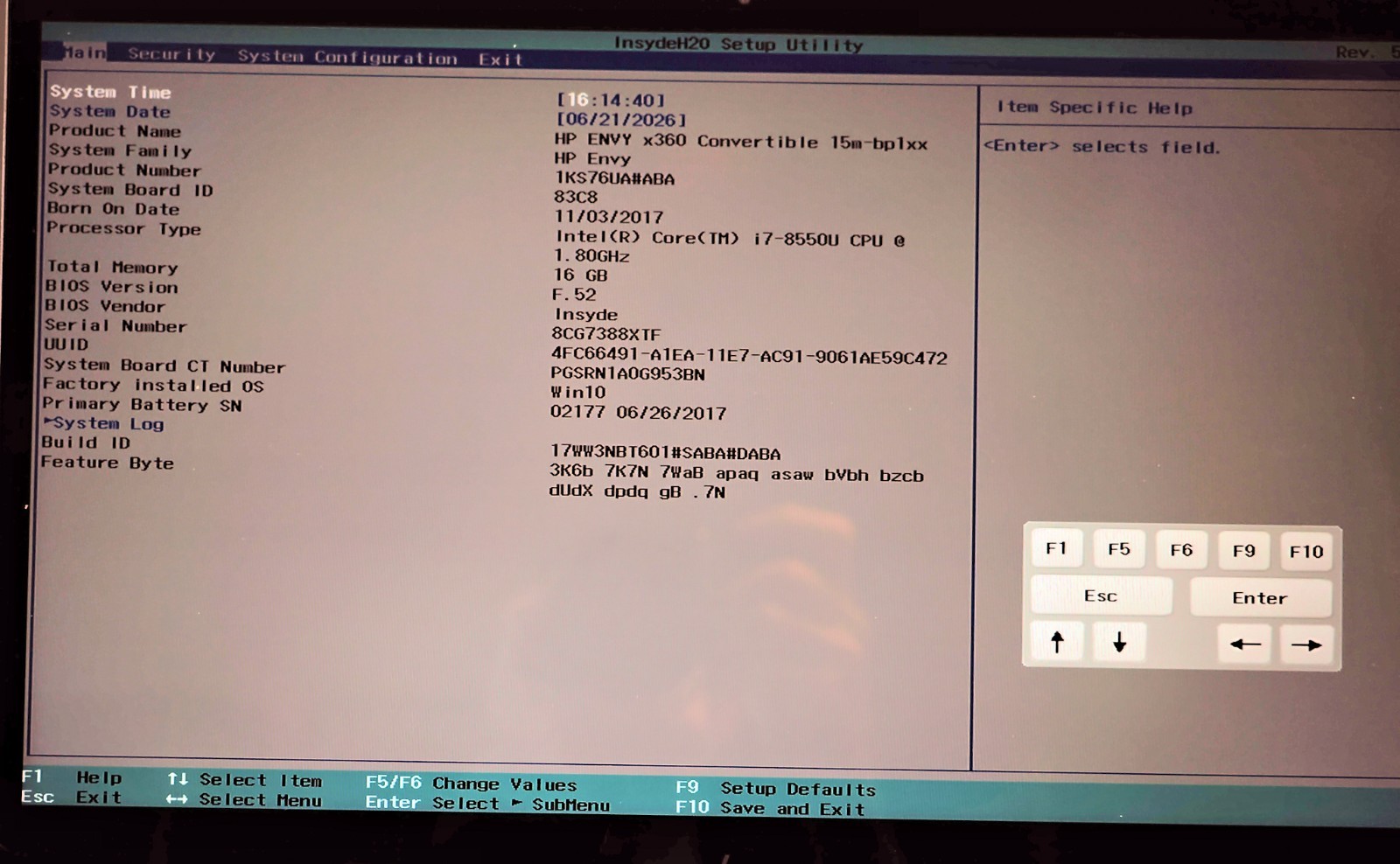Click the Product Number label
Image resolution: width=1400 pixels, height=864 pixels.
click(x=124, y=170)
